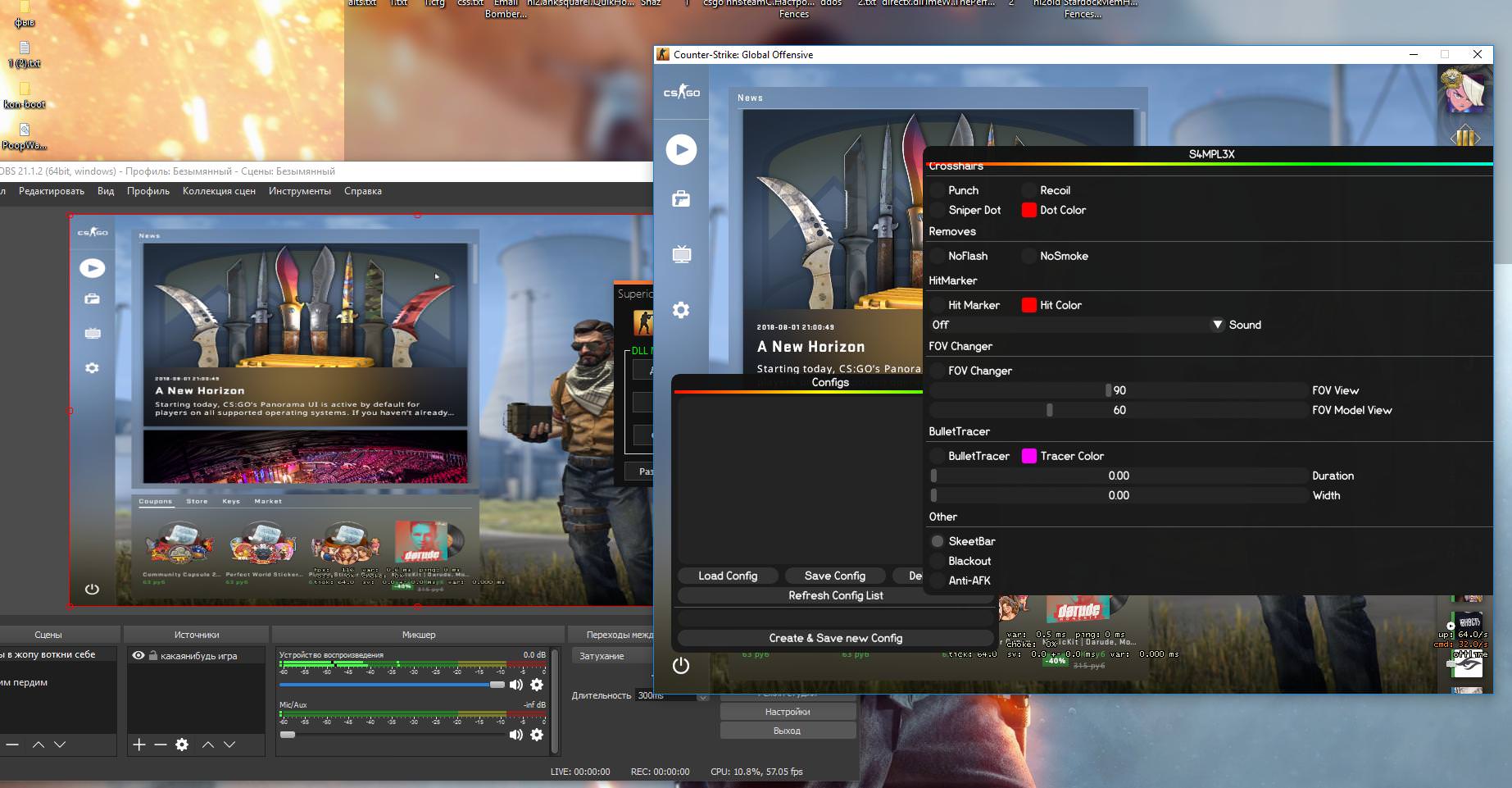1512x788 pixels.
Task: Open playback device mixer settings gear
Action: pyautogui.click(x=537, y=685)
